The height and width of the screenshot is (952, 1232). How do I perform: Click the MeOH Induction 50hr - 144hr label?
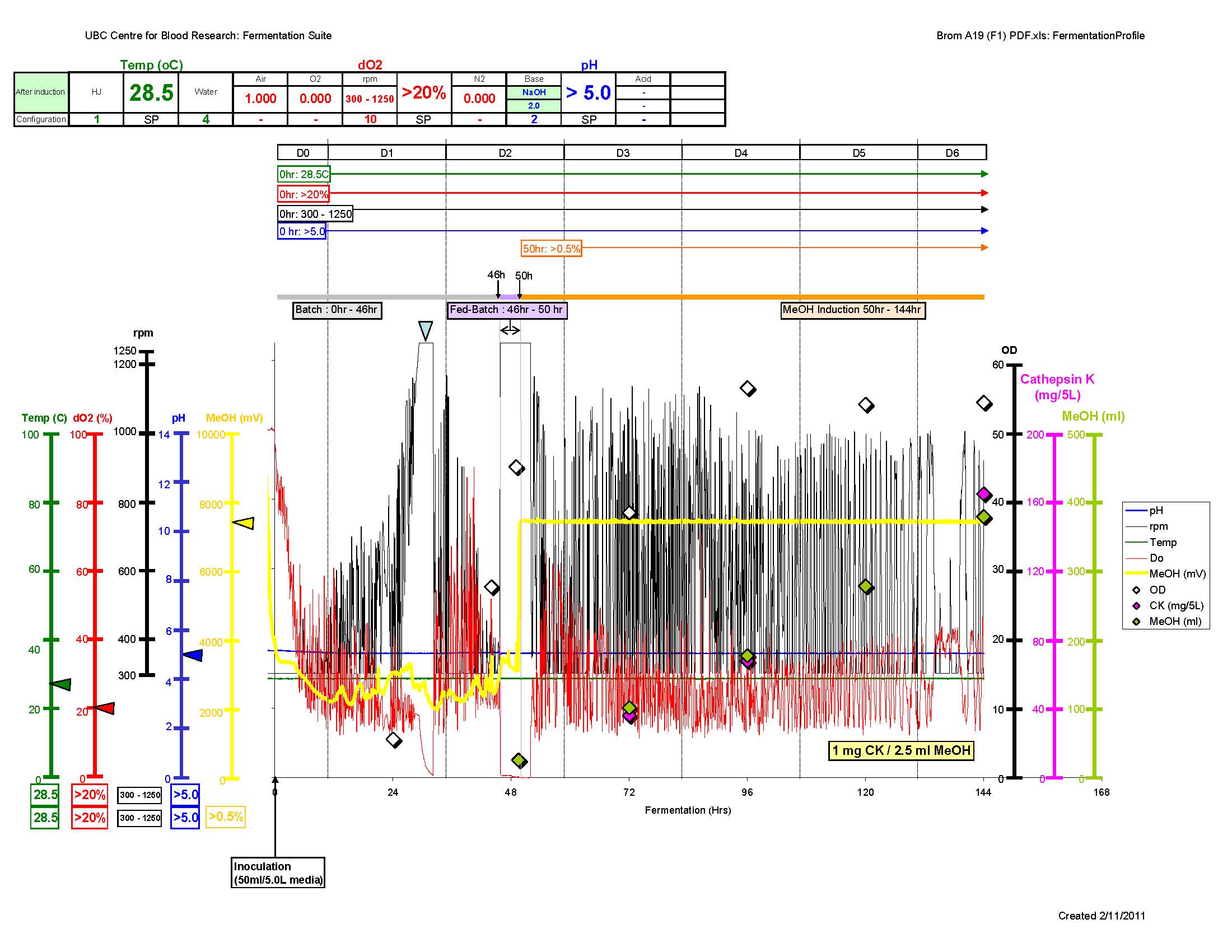click(x=852, y=310)
